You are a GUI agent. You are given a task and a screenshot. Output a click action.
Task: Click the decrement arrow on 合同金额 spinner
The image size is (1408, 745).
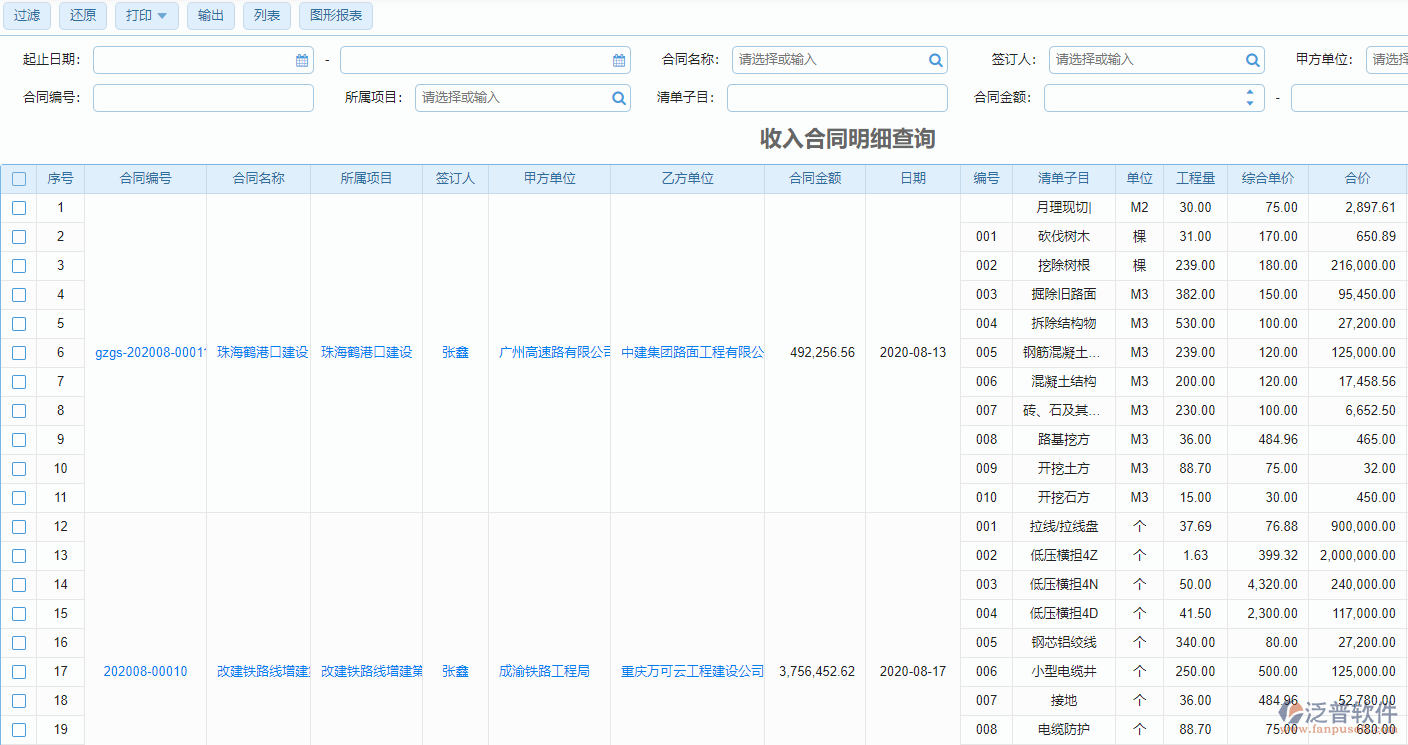click(1248, 102)
